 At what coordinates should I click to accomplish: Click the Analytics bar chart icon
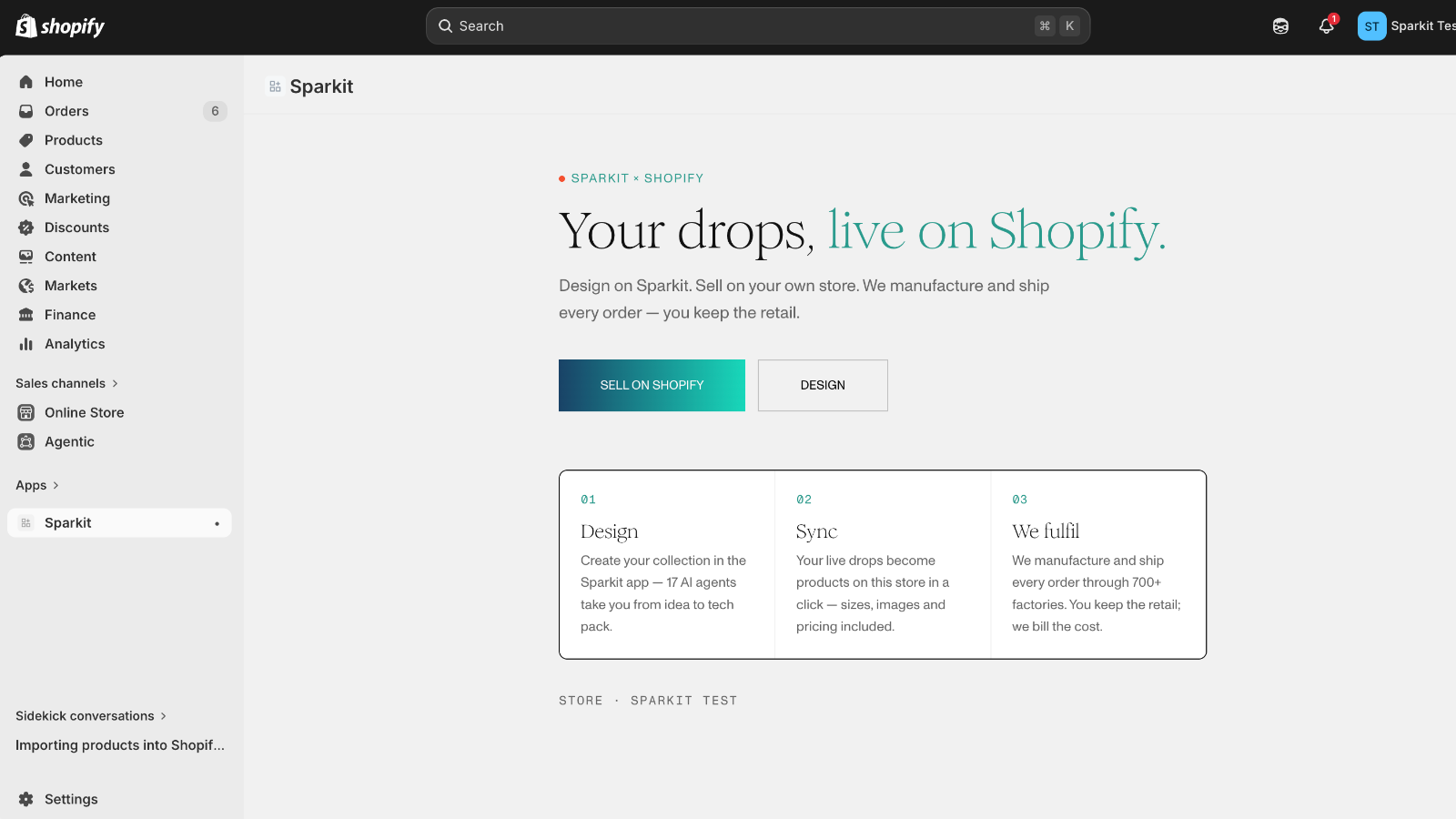pos(26,344)
